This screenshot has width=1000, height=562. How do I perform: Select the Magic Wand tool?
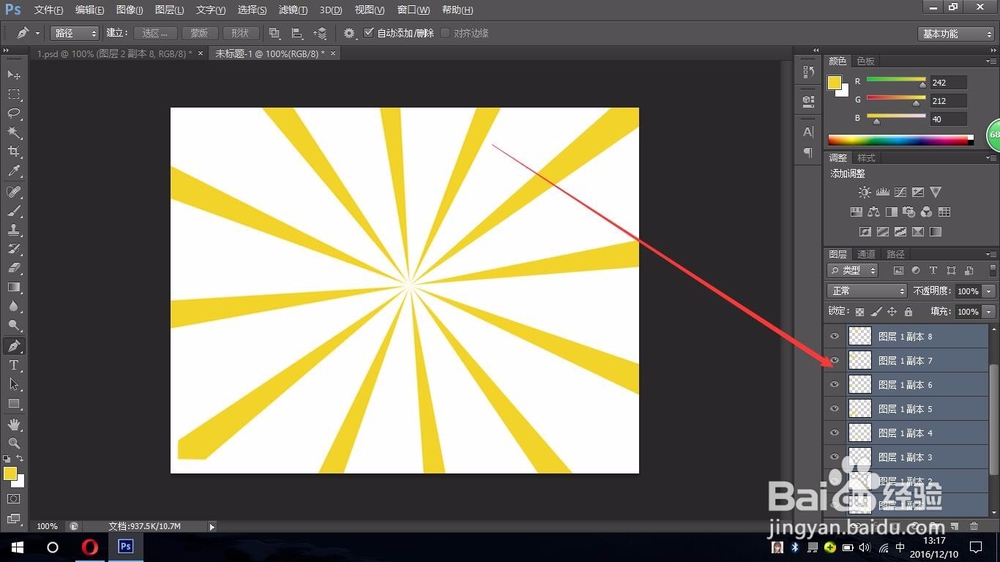pyautogui.click(x=13, y=133)
